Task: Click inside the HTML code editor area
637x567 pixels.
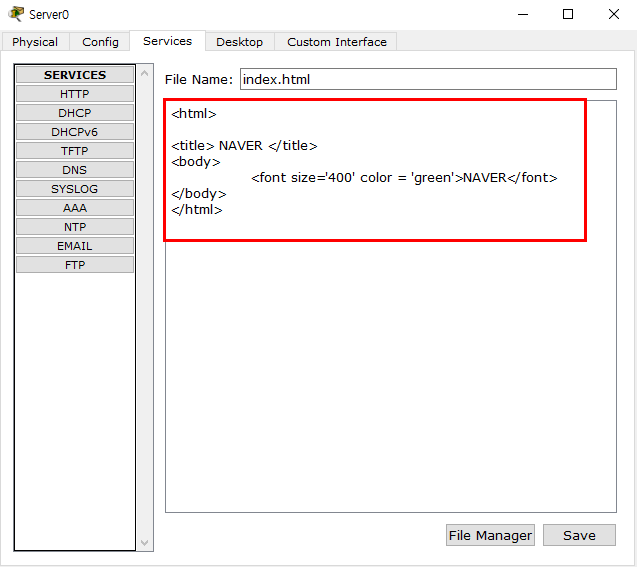Action: [391, 307]
